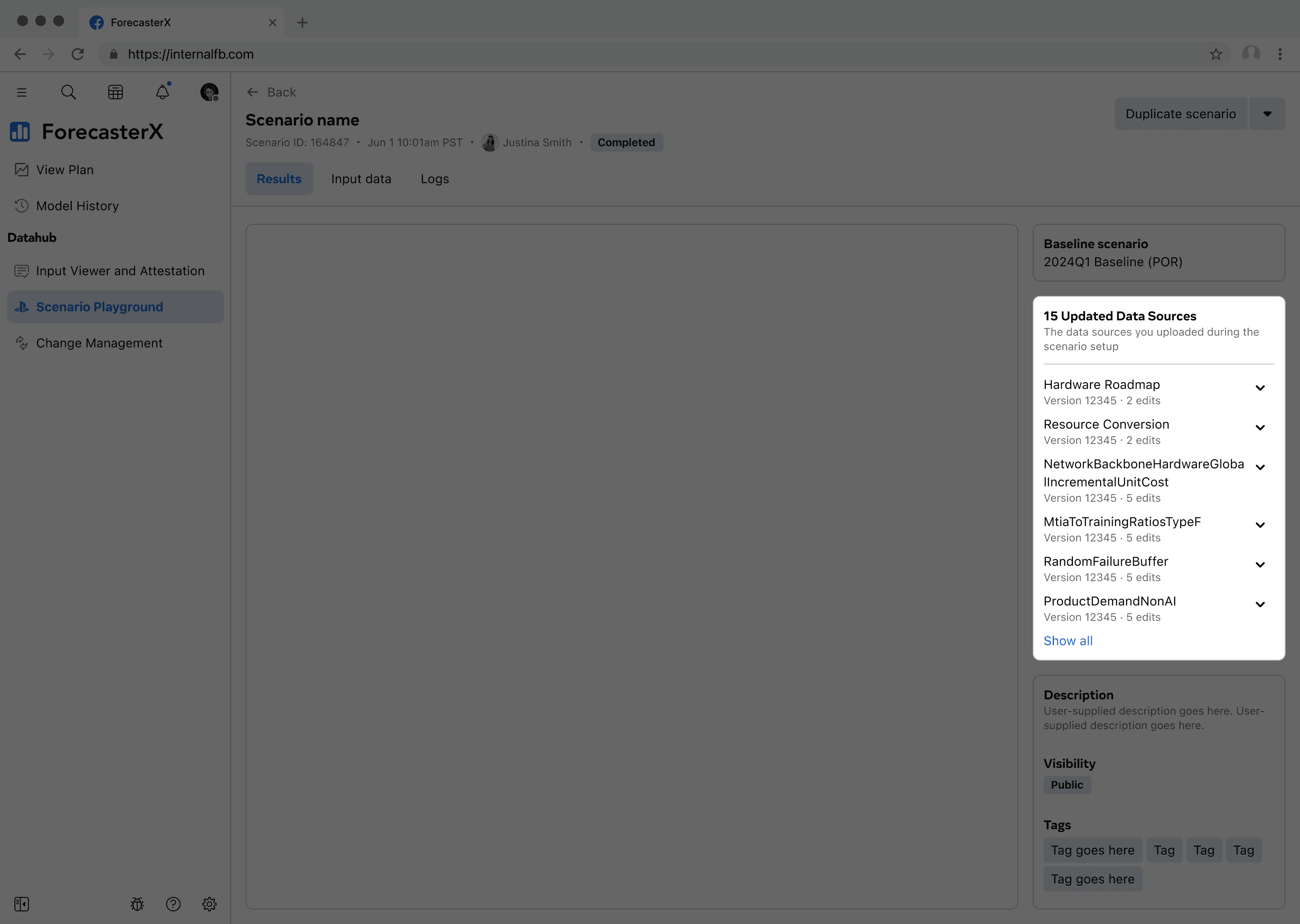Click the Completed status badge
This screenshot has height=924, width=1300.
626,142
